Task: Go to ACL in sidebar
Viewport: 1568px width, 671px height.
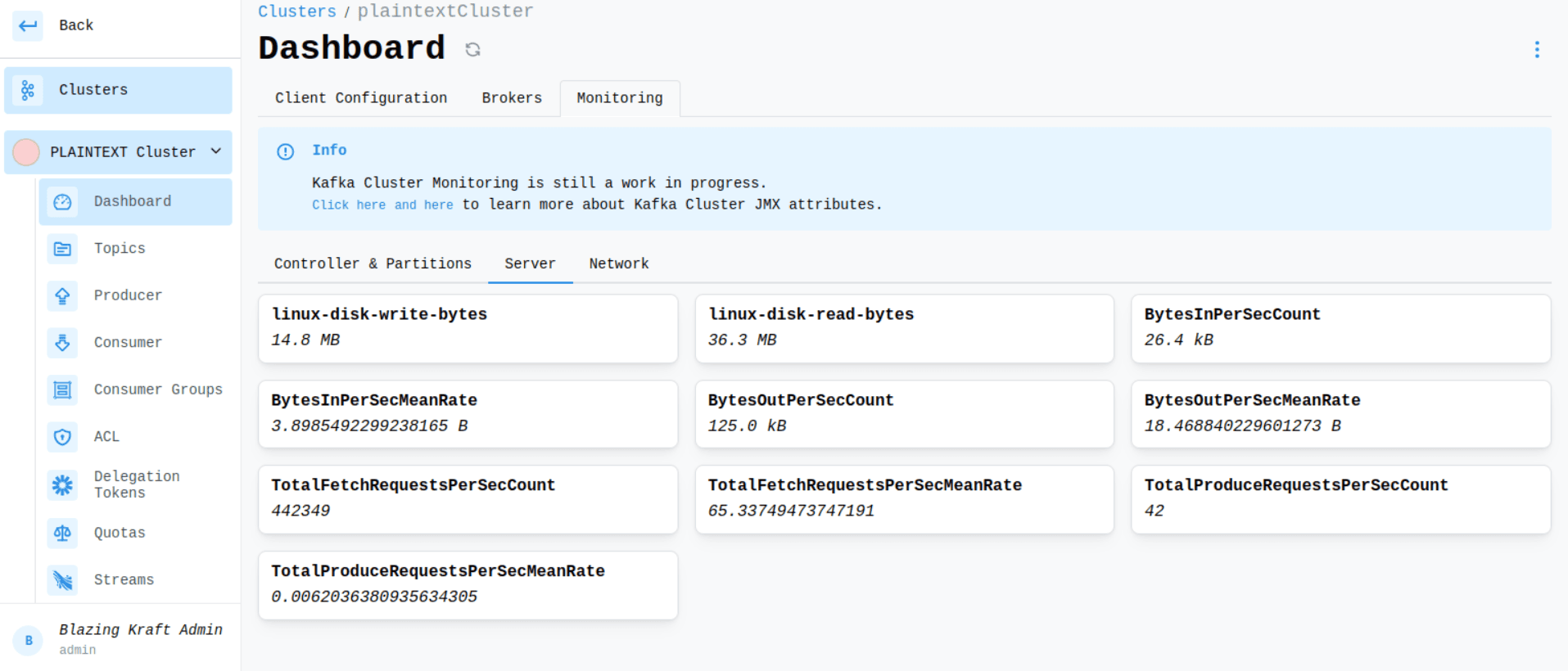Action: click(136, 437)
